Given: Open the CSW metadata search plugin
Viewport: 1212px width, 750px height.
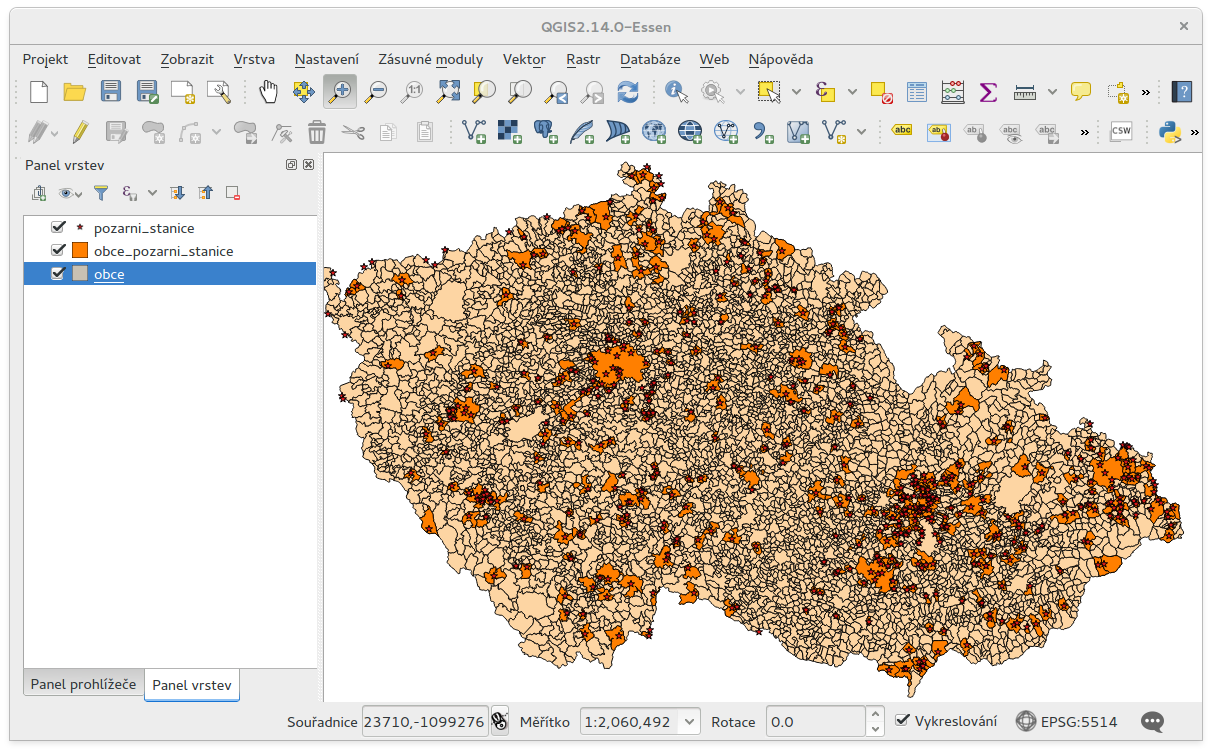Looking at the screenshot, I should 1121,131.
